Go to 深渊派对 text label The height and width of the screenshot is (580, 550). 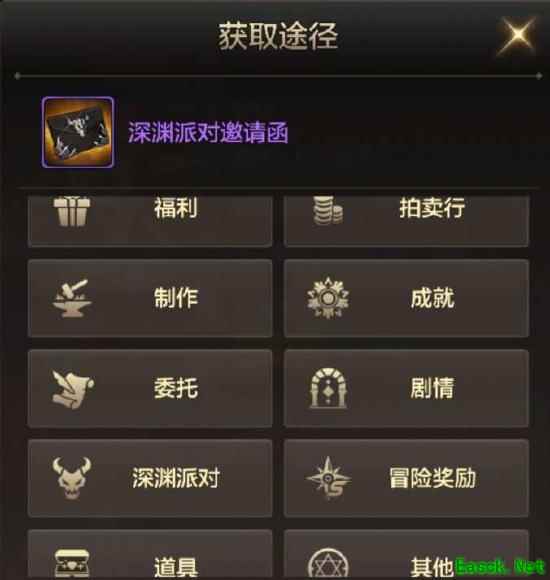coord(176,478)
